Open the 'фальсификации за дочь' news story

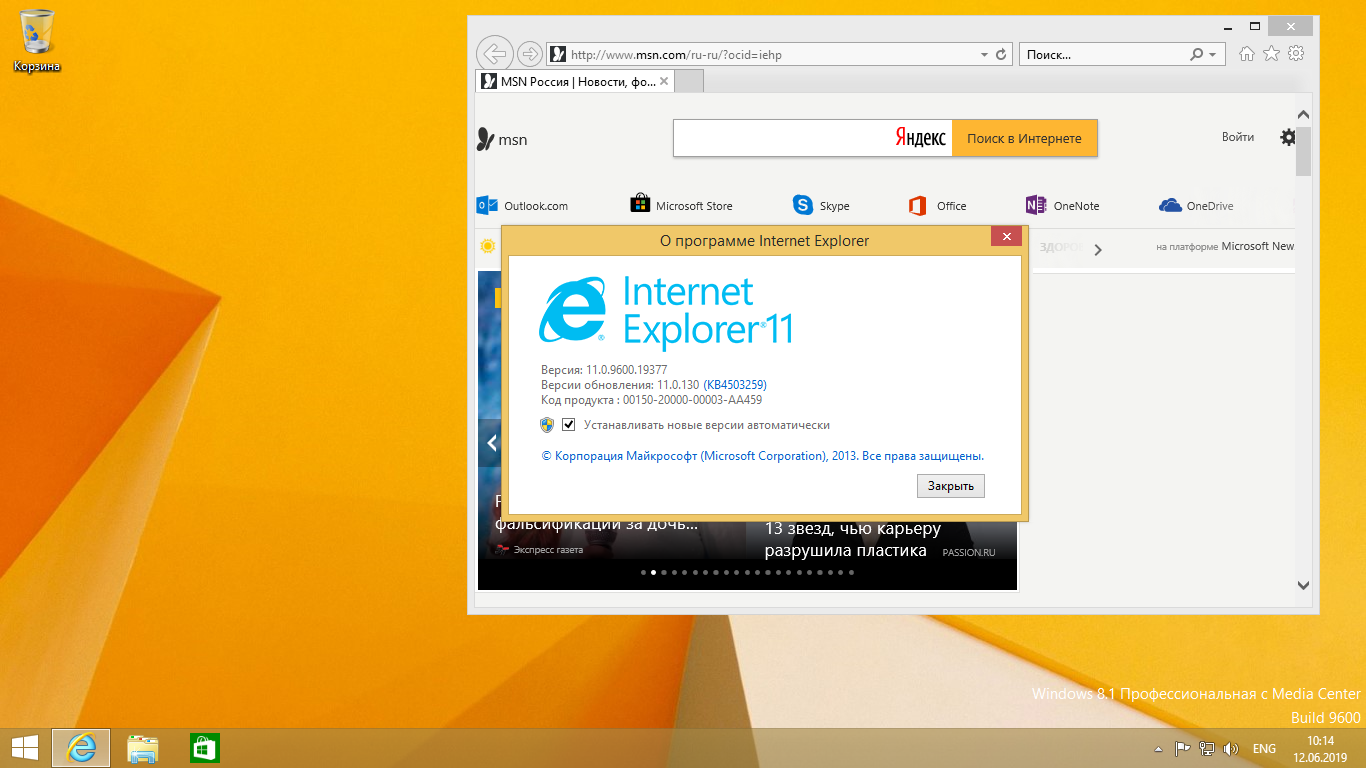point(596,524)
